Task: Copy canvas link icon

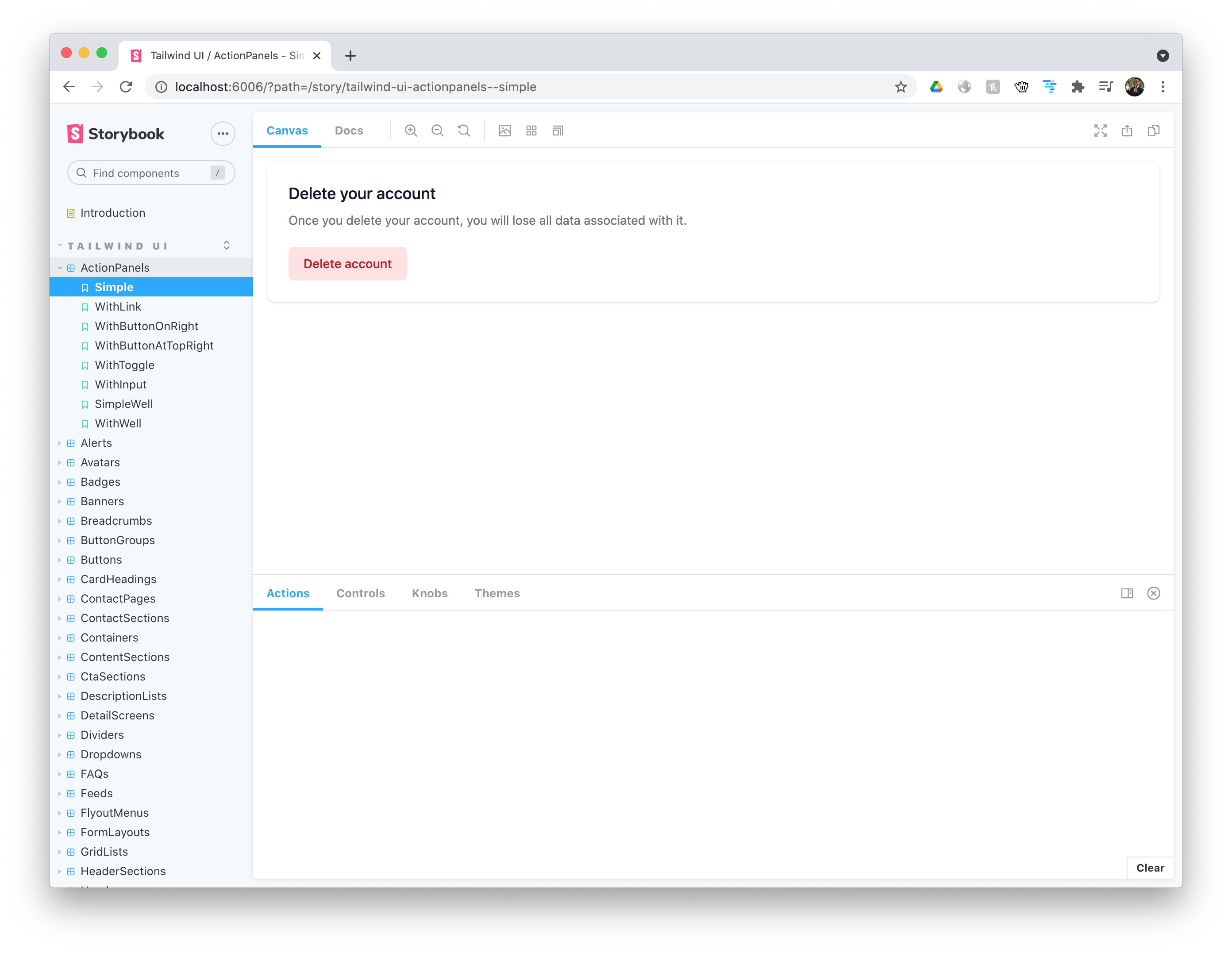Action: tap(1153, 131)
